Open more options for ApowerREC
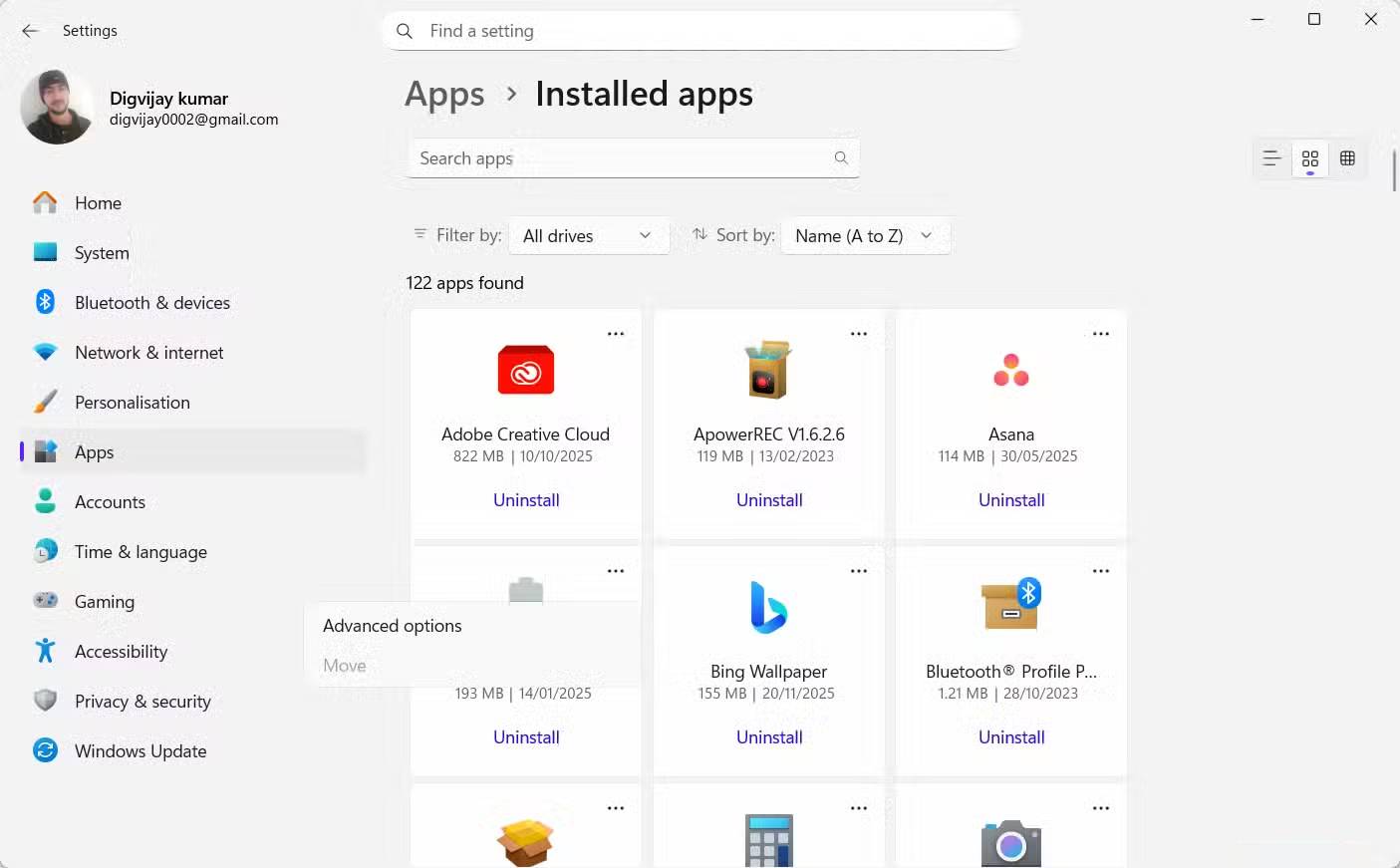 pos(858,333)
